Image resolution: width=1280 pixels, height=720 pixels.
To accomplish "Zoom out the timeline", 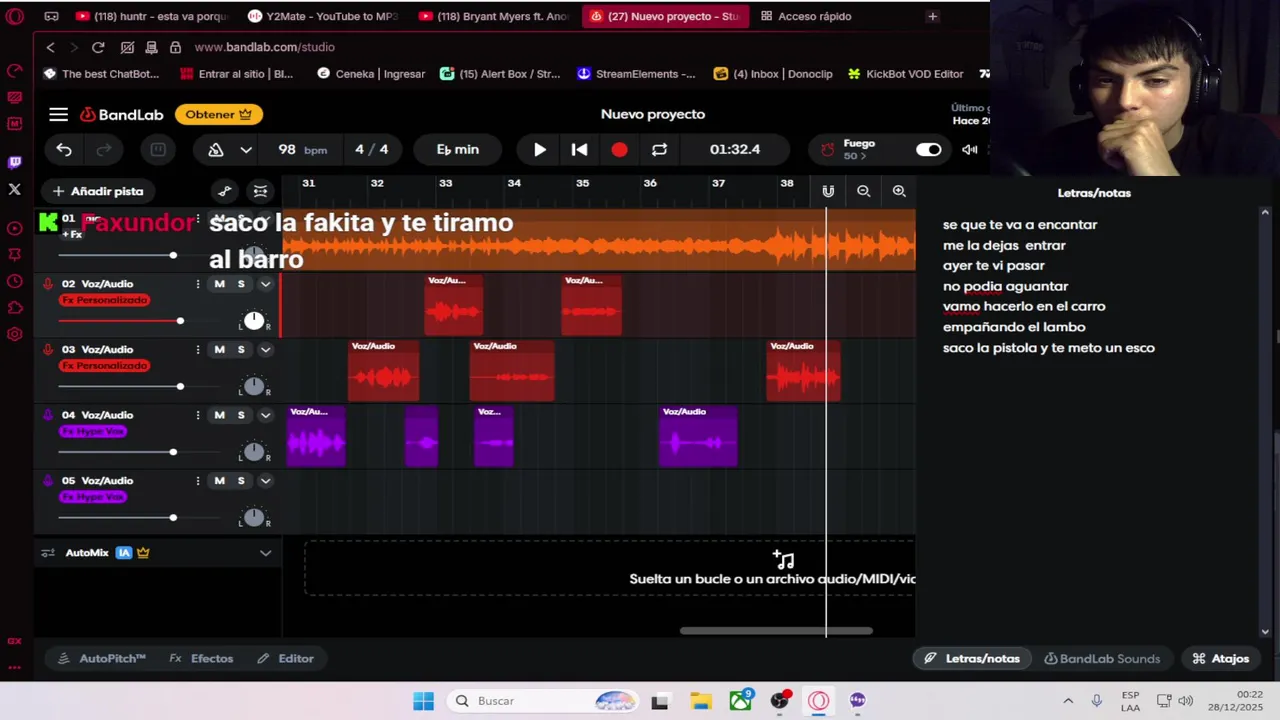I will click(863, 191).
